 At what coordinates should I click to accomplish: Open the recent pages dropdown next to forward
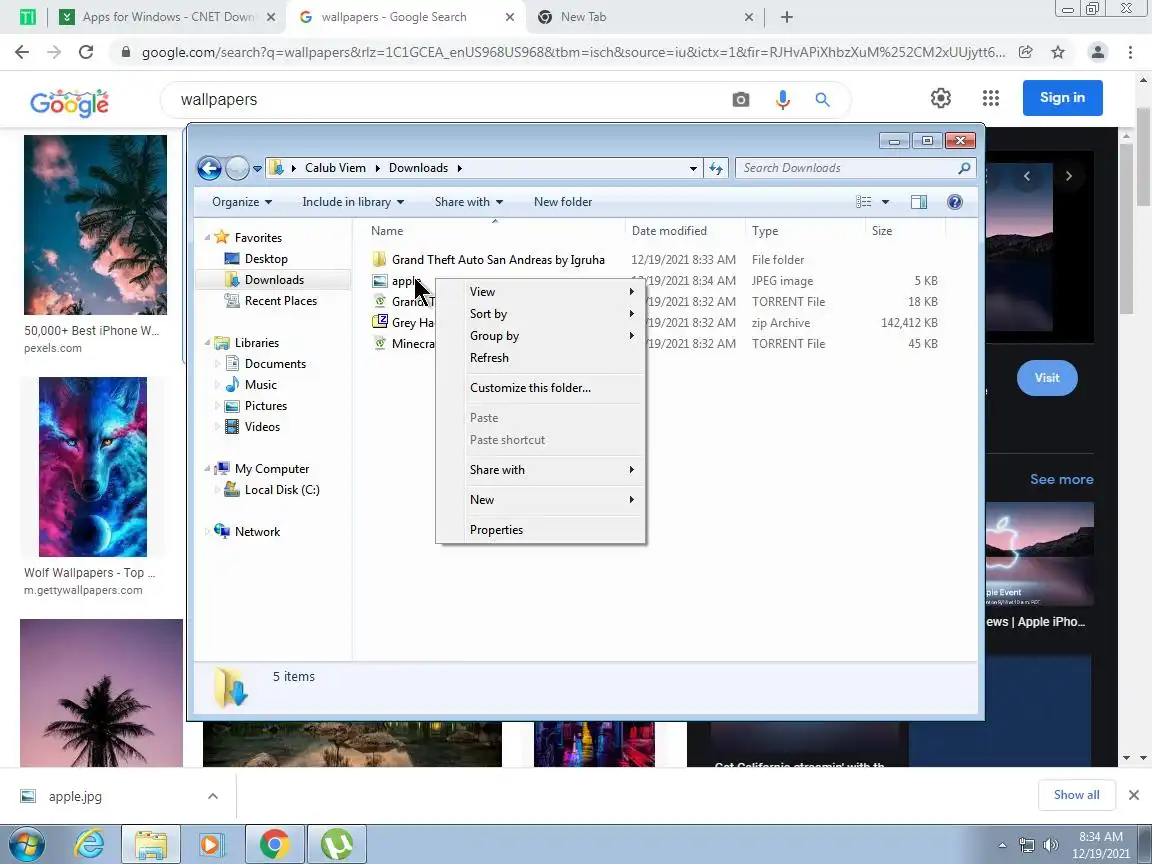[257, 168]
